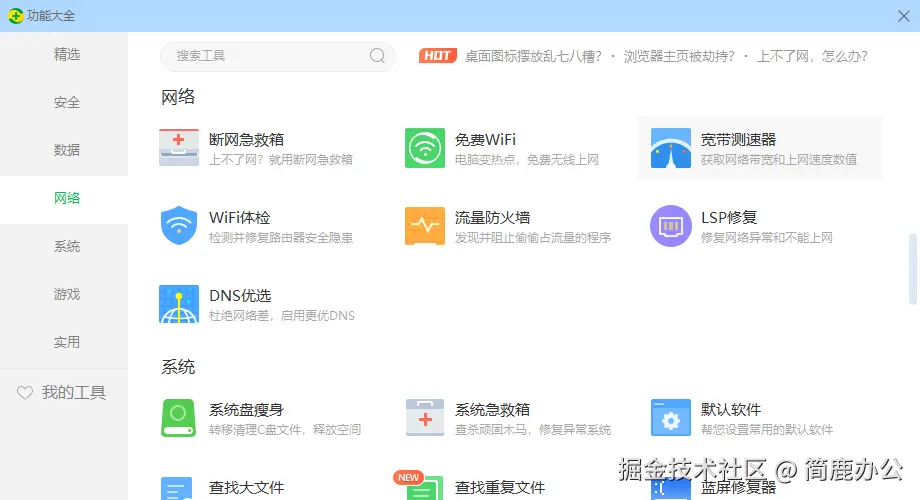Click the LSP修复 title text
The width and height of the screenshot is (920, 500).
[729, 218]
